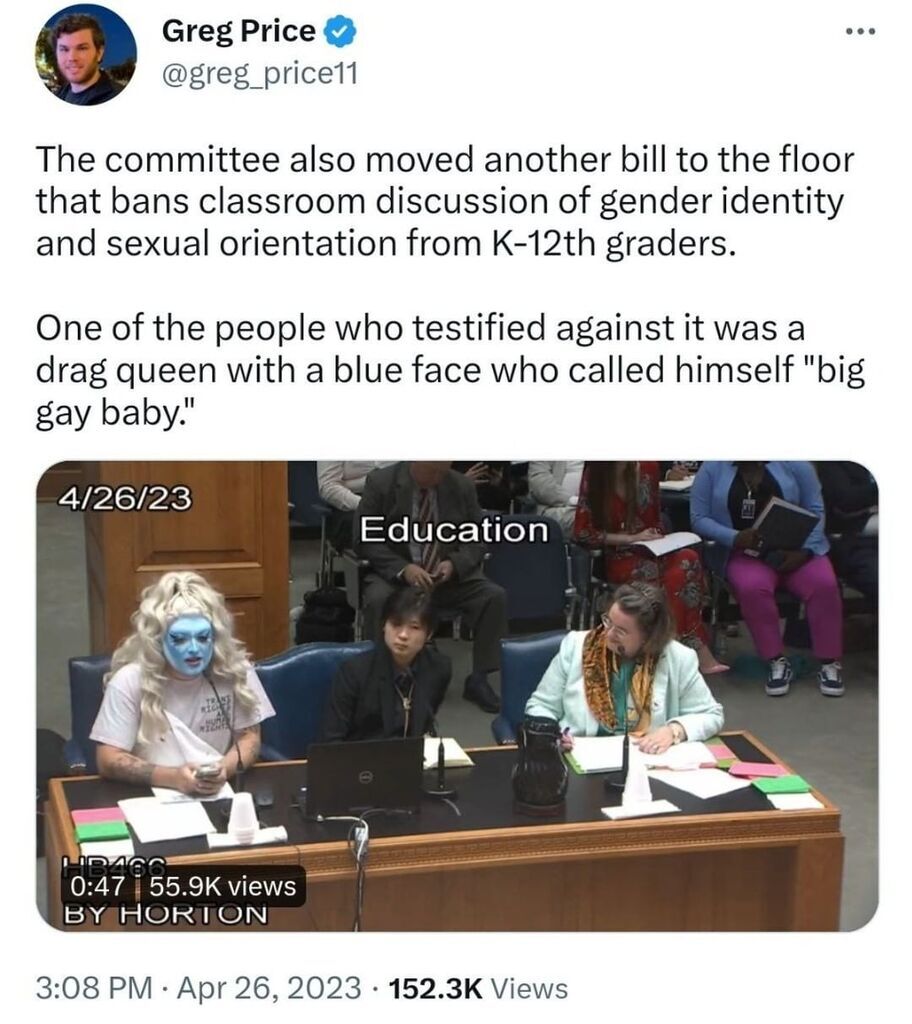Click the BY HORTON overlay text
Image resolution: width=912 pixels, height=1024 pixels.
tap(165, 914)
